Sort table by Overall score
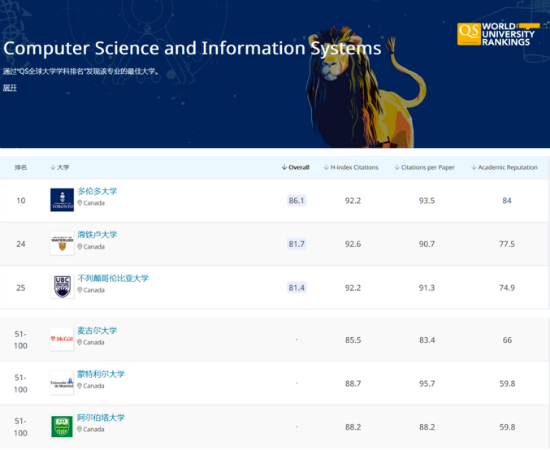Image resolution: width=550 pixels, height=450 pixels. point(295,167)
